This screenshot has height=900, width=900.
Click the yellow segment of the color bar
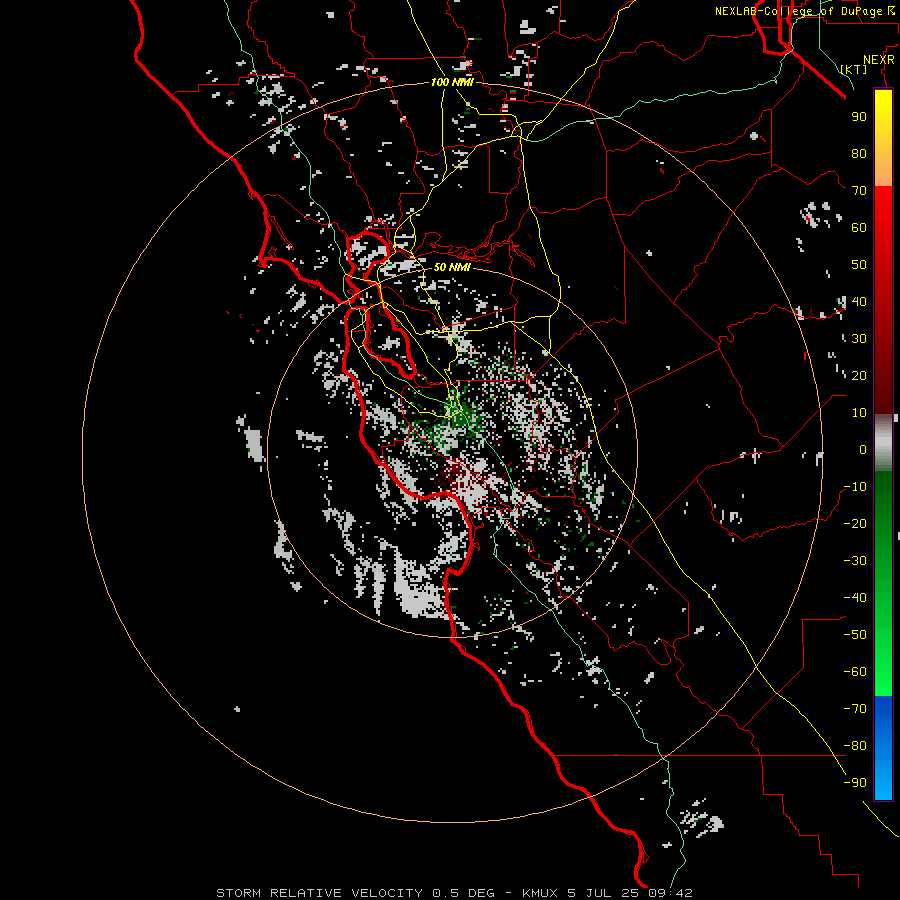click(883, 138)
